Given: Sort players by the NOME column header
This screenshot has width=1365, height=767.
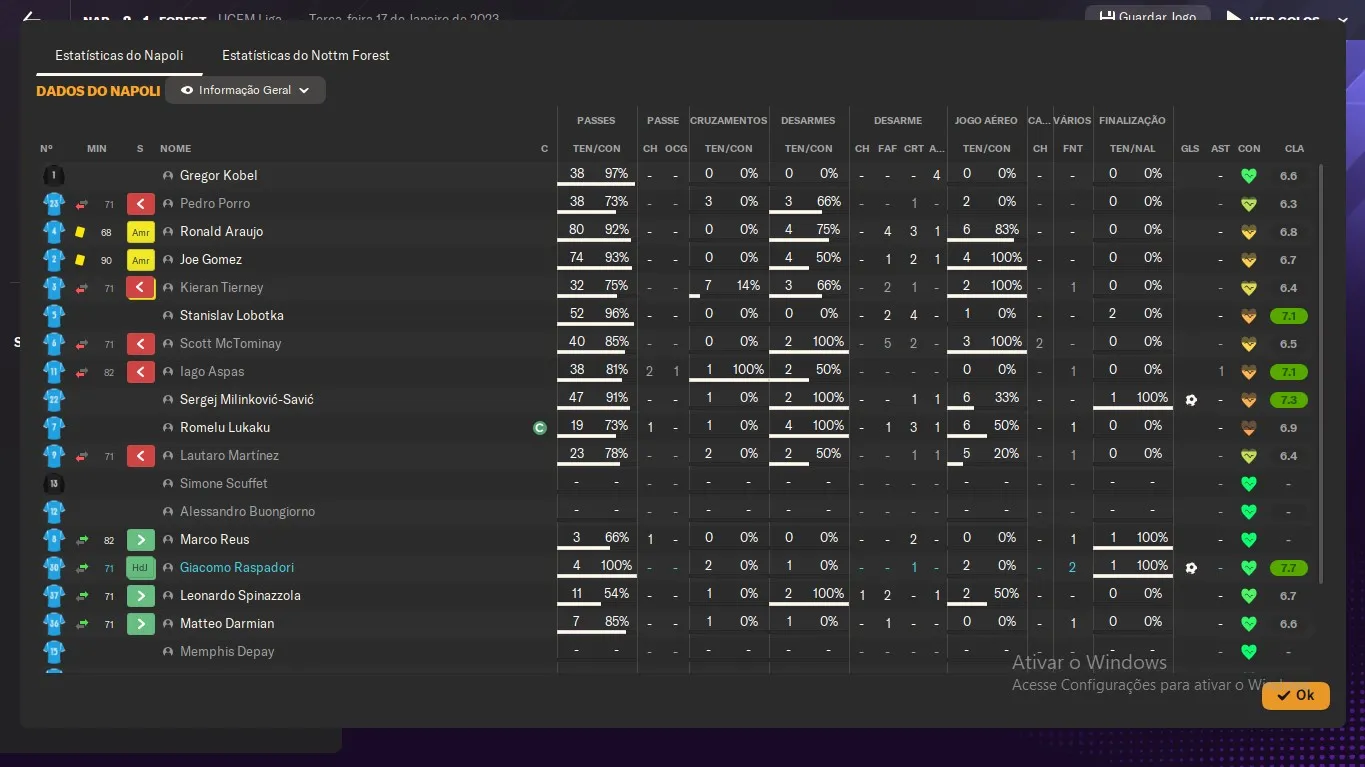Looking at the screenshot, I should click(x=175, y=148).
